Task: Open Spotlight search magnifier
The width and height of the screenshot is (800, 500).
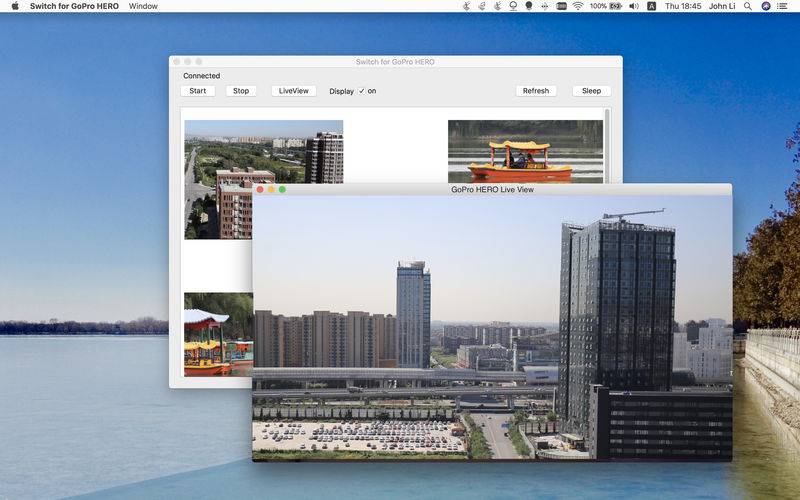Action: pyautogui.click(x=748, y=6)
